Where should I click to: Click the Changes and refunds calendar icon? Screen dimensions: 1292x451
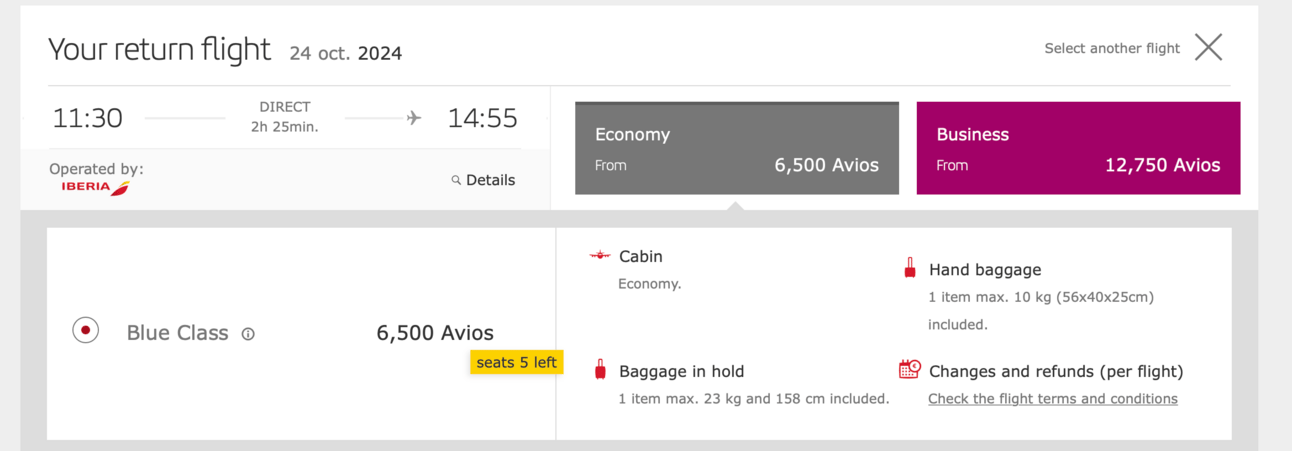point(909,369)
